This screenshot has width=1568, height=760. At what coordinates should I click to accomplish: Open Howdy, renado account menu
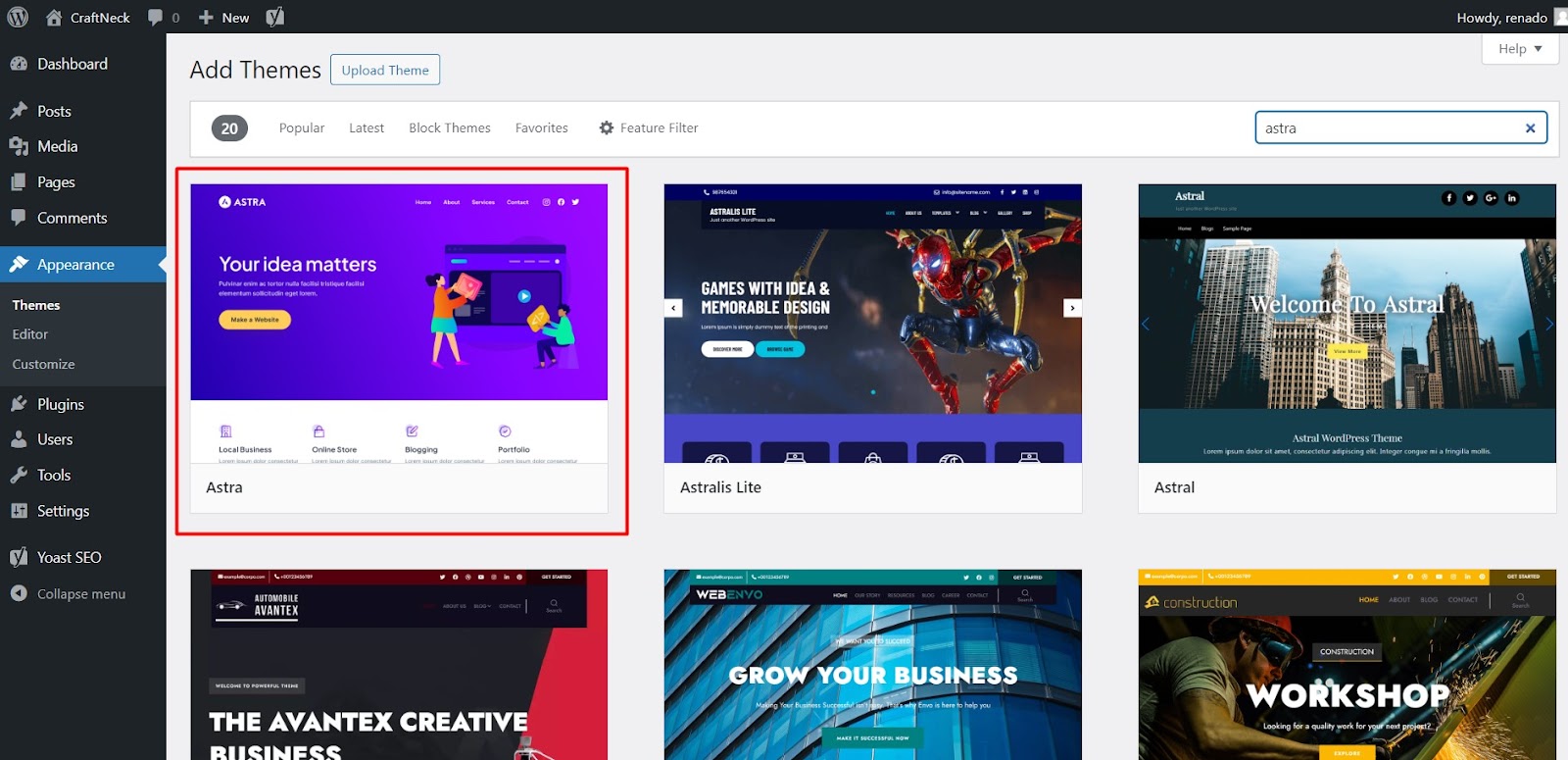click(x=1511, y=18)
